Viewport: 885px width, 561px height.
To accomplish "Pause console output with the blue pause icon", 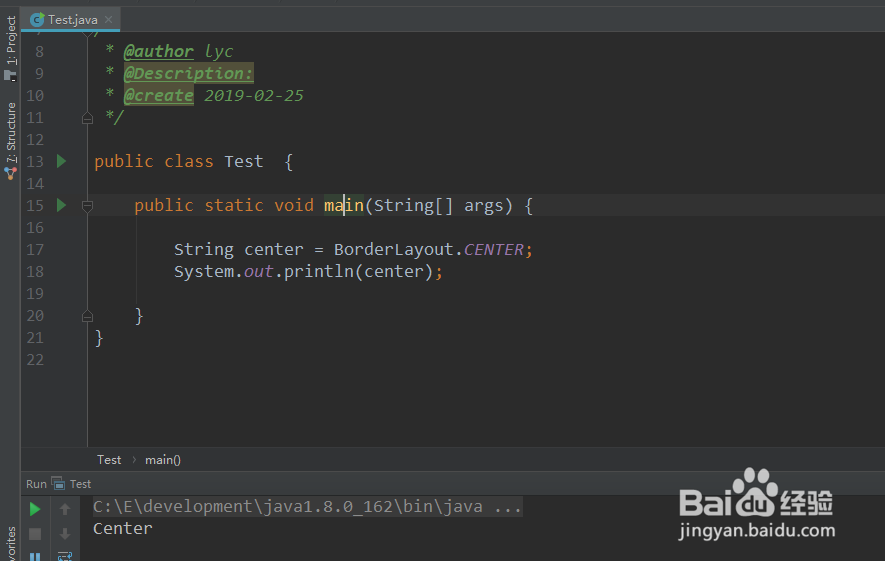I will click(35, 556).
